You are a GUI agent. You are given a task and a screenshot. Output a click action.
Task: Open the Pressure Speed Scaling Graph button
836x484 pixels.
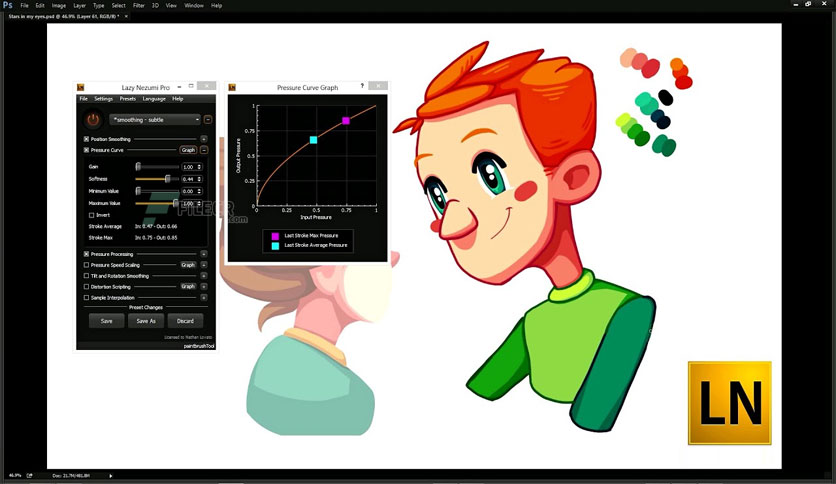188,265
